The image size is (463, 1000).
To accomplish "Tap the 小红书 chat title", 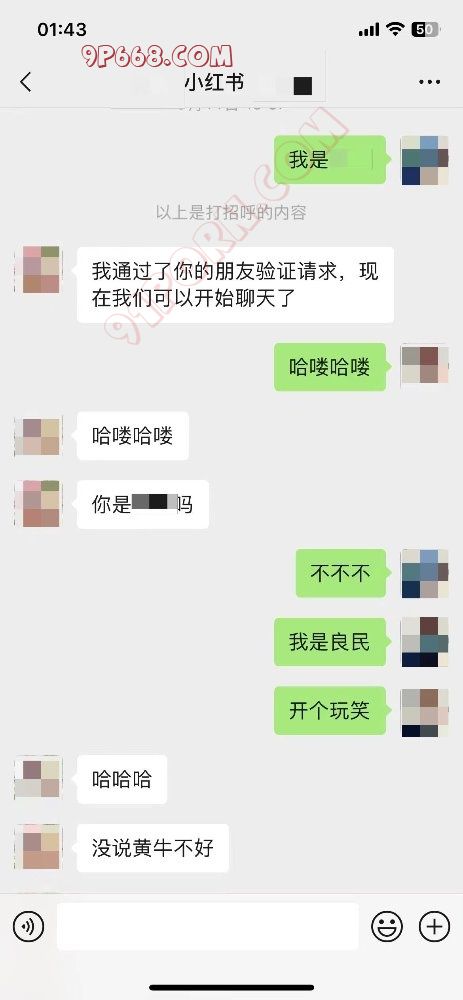I will click(214, 82).
